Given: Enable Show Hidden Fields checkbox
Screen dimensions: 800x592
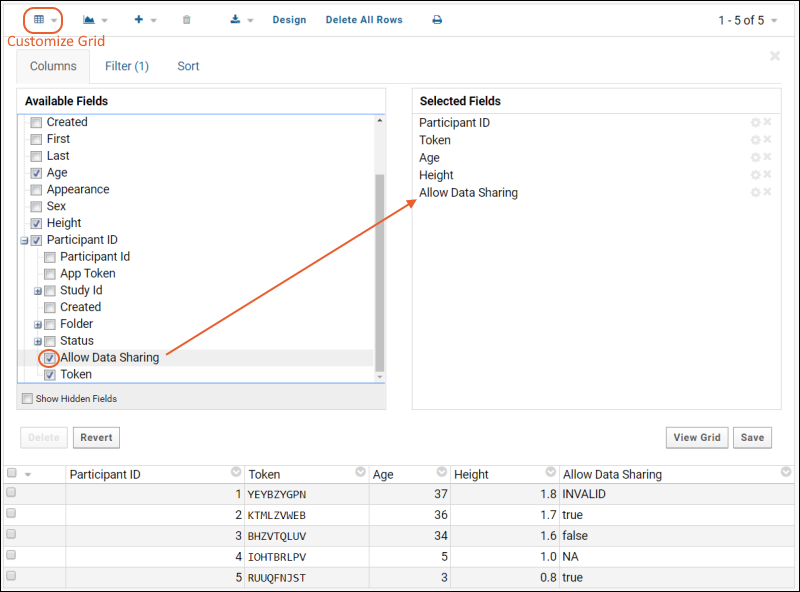Looking at the screenshot, I should (x=28, y=398).
